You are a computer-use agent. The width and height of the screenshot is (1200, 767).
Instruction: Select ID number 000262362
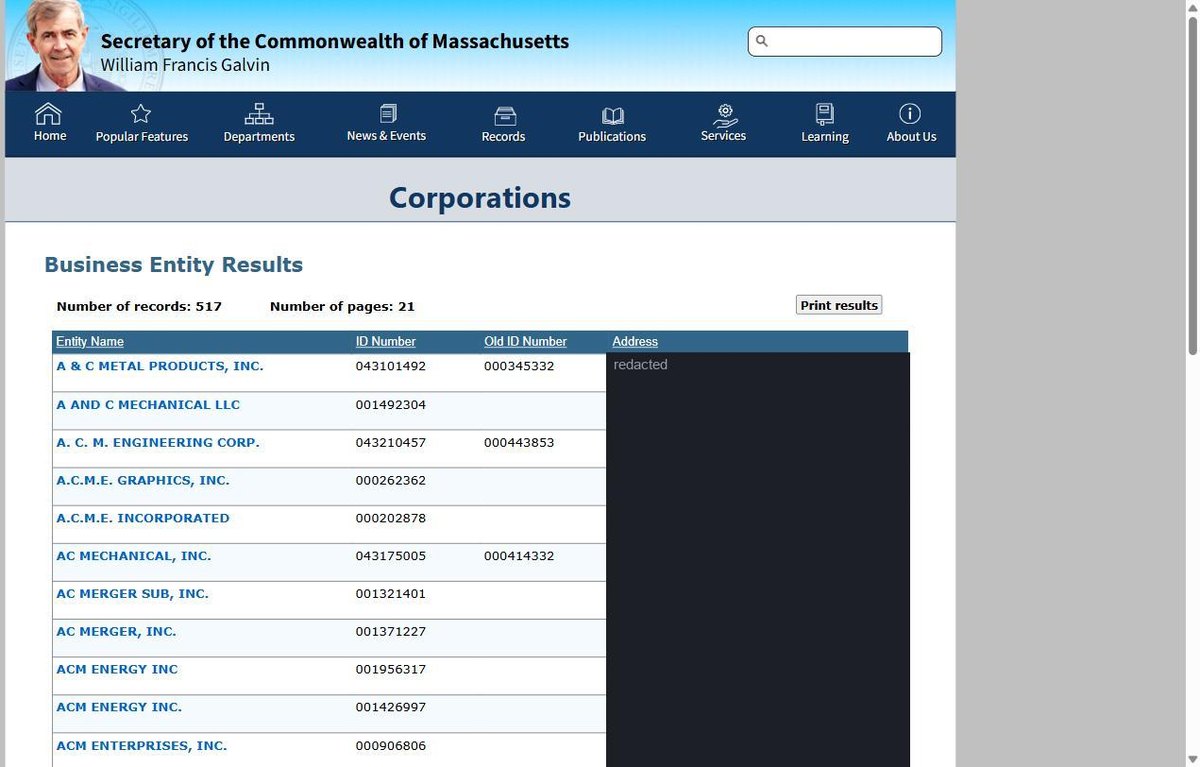pos(391,480)
